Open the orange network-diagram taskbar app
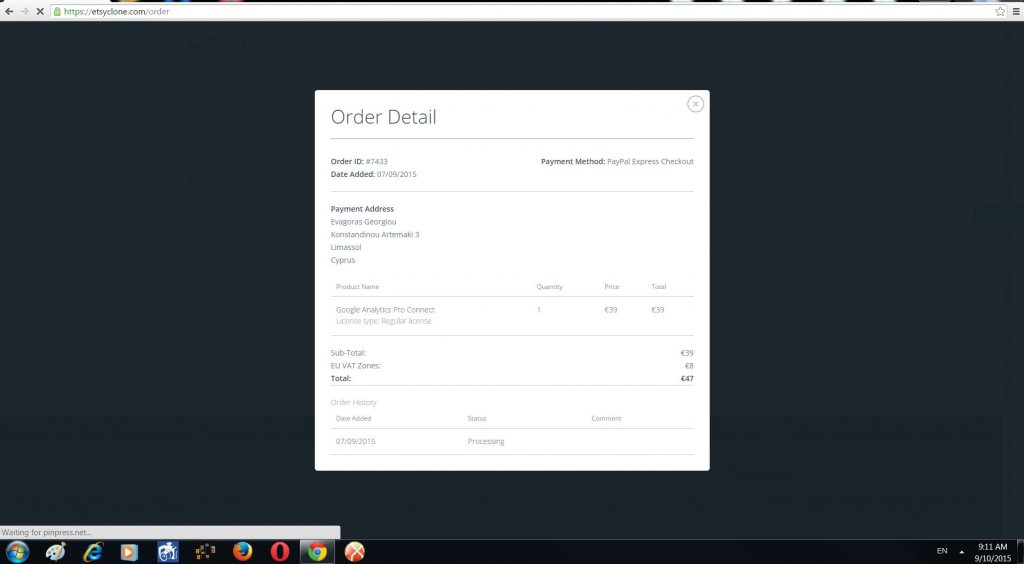Viewport: 1024px width, 564px height. point(205,552)
